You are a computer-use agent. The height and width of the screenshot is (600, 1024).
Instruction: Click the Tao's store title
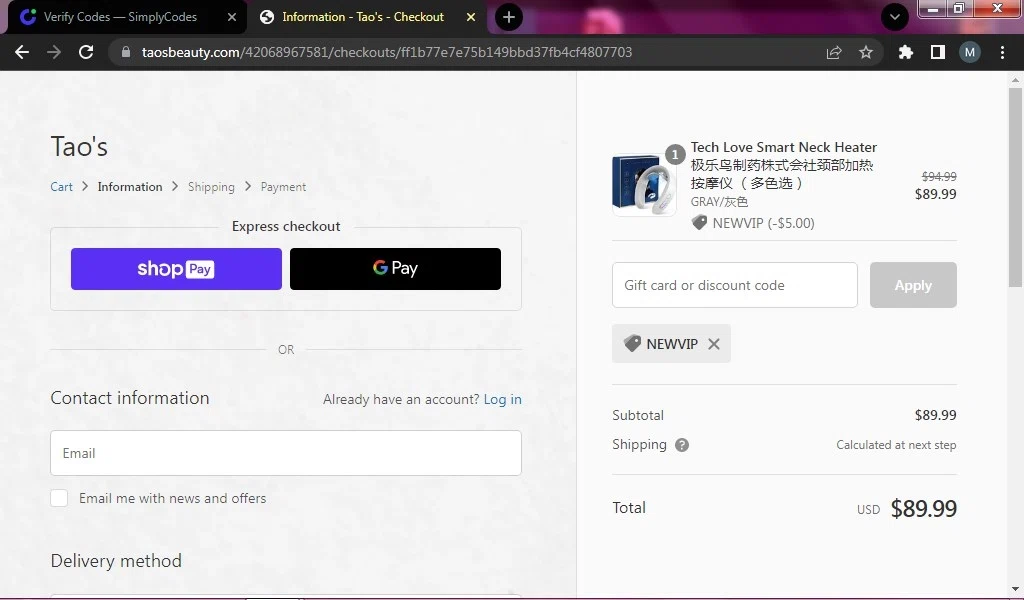click(79, 147)
